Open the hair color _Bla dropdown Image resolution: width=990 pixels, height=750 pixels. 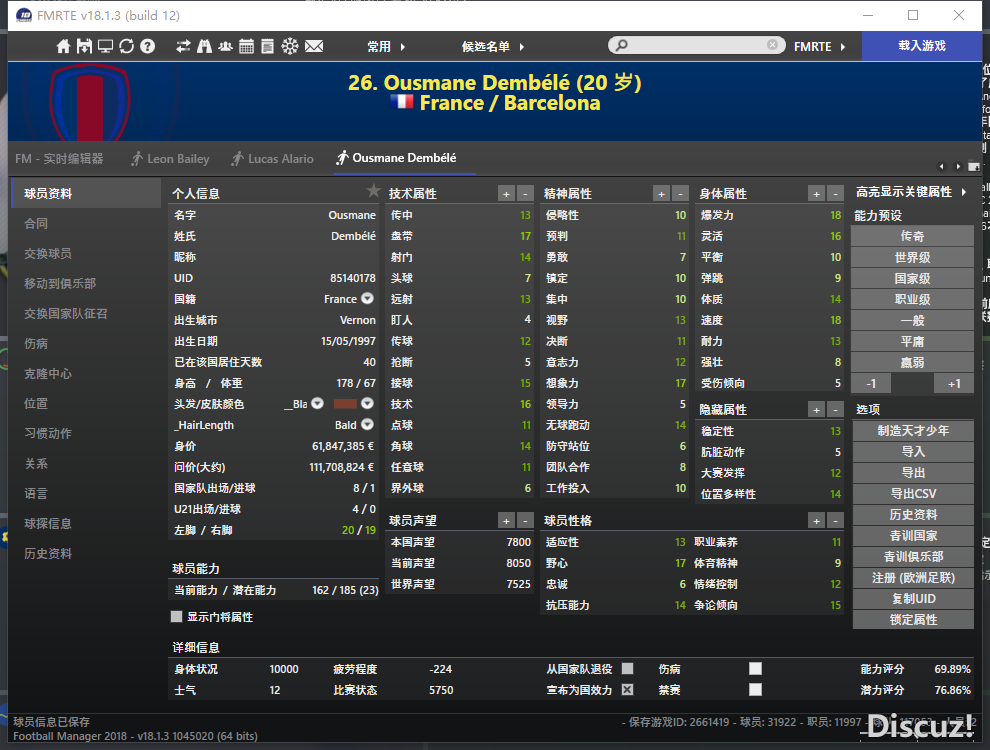pos(318,403)
